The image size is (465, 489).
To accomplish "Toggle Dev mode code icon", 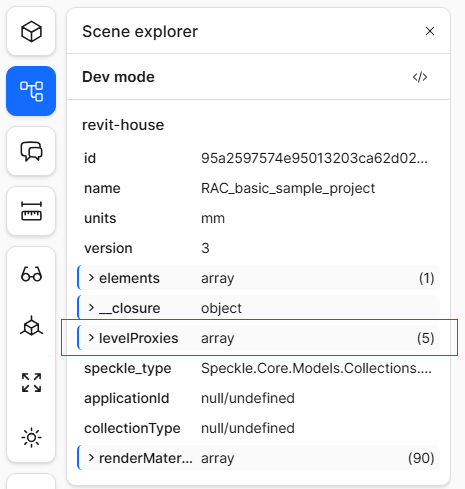I will tap(420, 77).
